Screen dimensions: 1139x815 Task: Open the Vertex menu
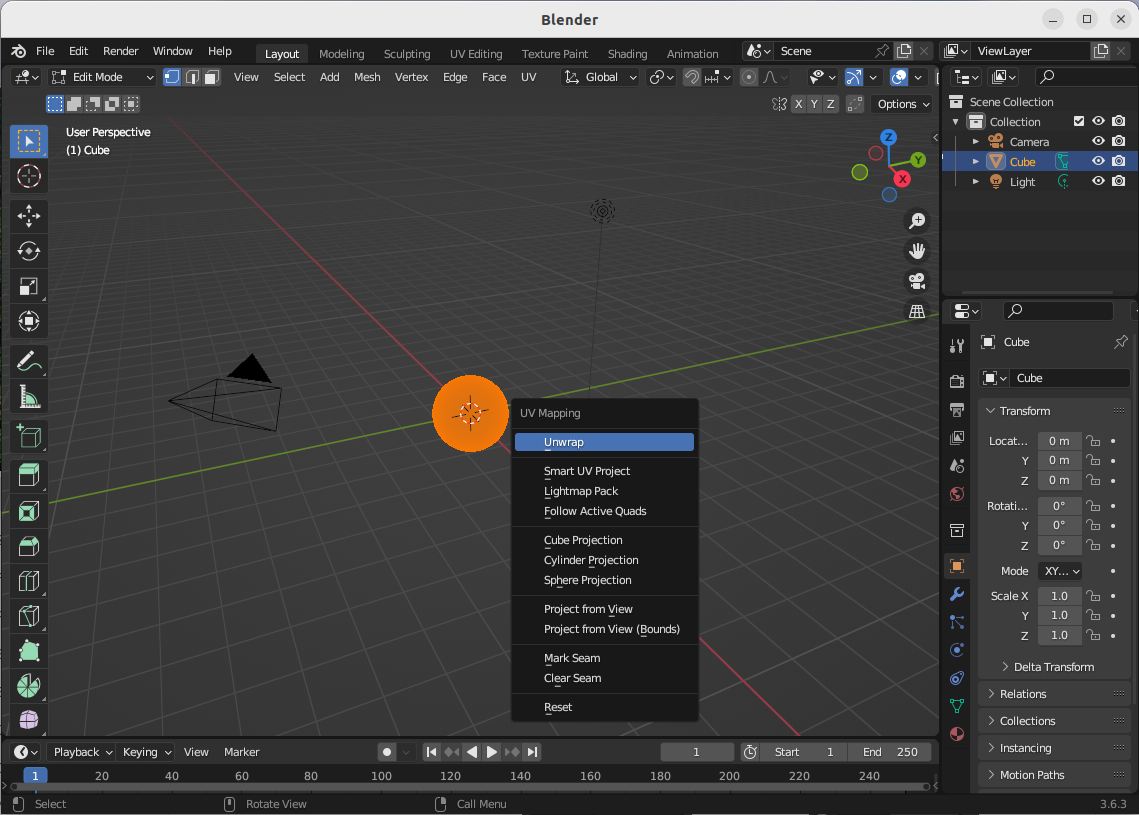point(411,77)
